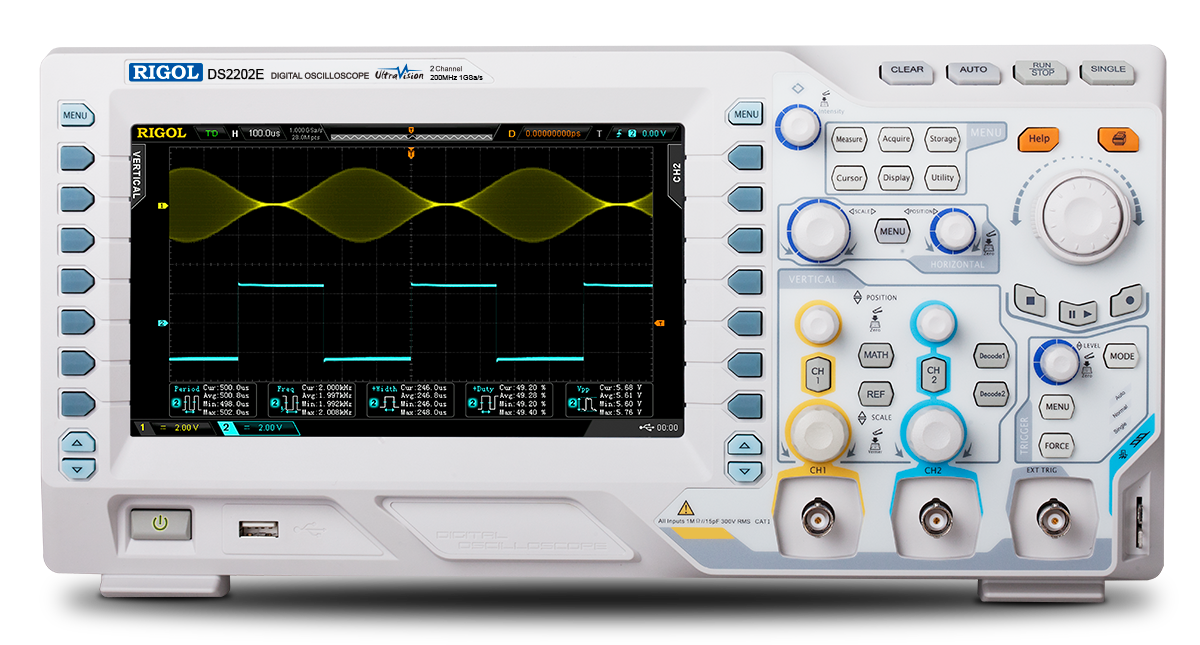Screen dimensions: 1200x645
Task: Tap the USB status icon on the display
Action: [649, 427]
